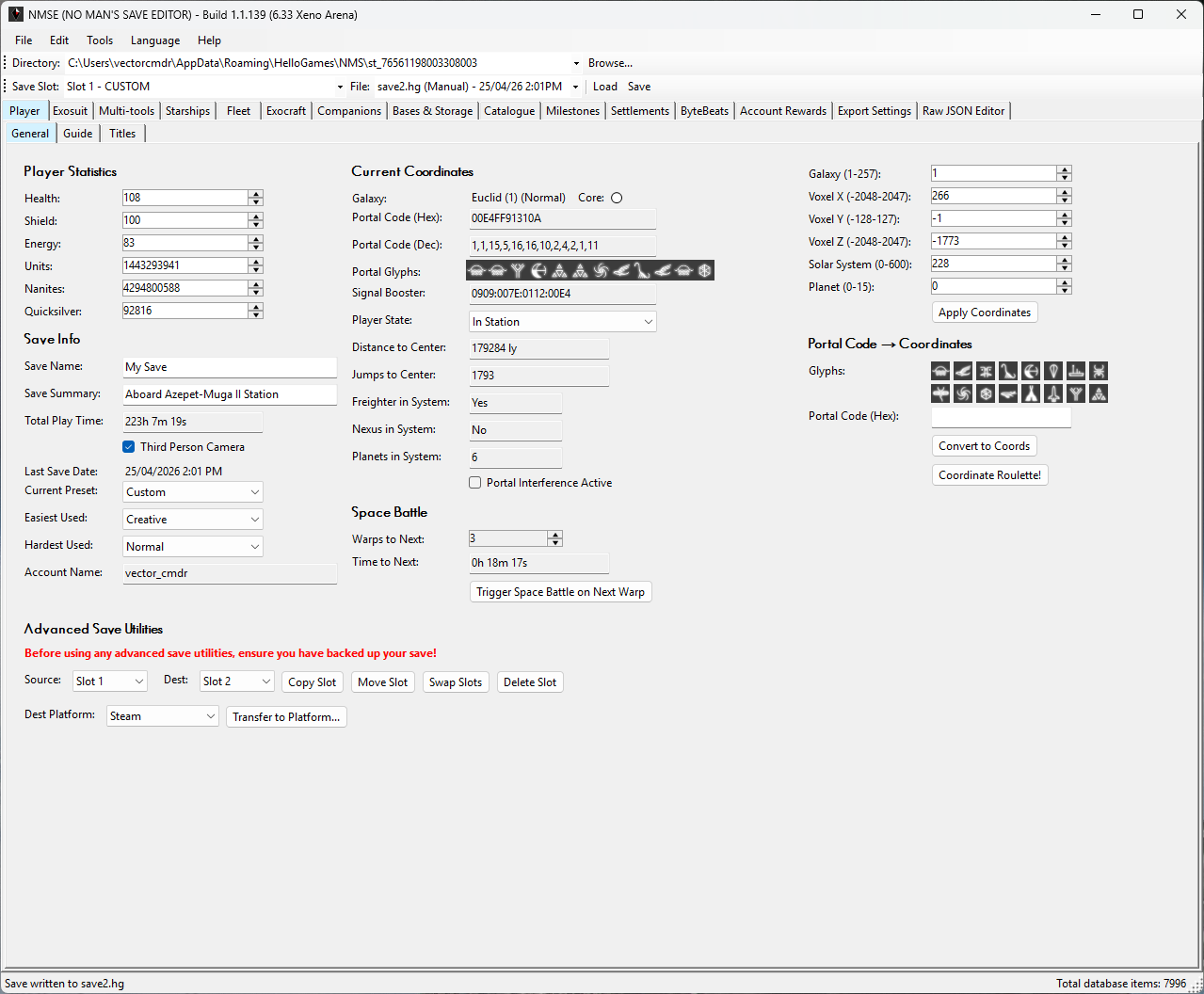The image size is (1204, 994).
Task: Choose the whale portal glyph
Action: point(1008,393)
